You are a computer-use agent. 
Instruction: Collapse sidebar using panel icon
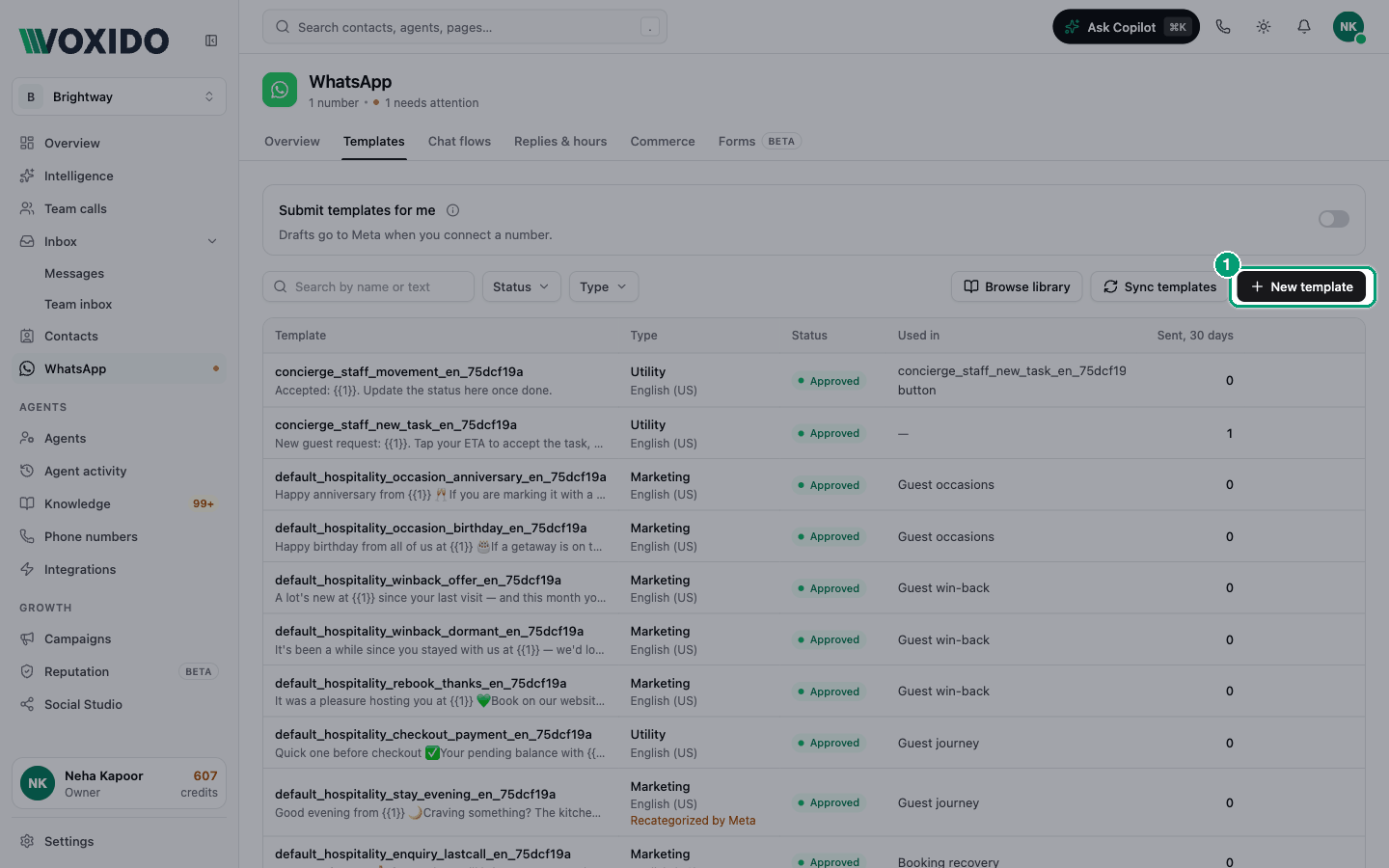(x=211, y=41)
